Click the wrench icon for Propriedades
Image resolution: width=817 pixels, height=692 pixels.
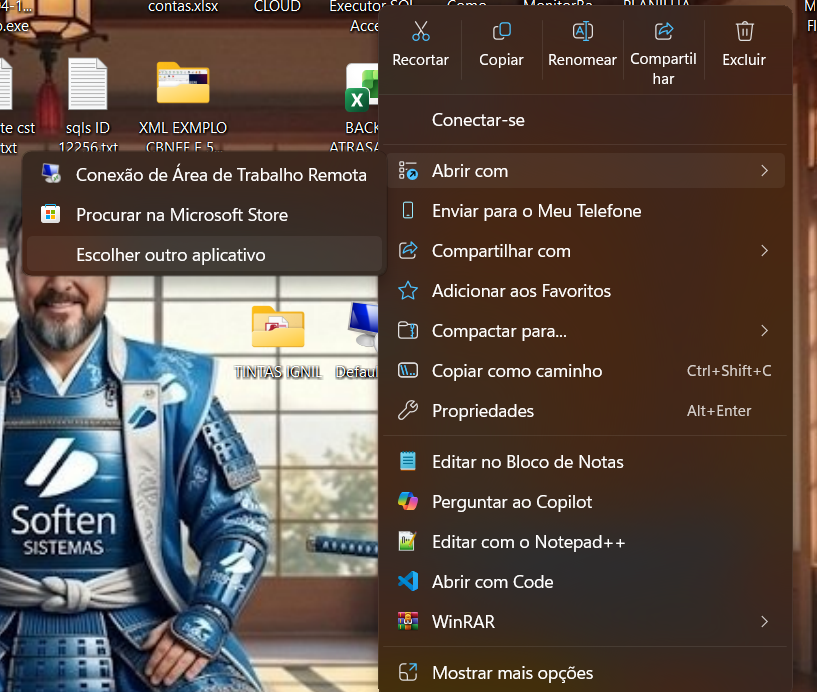coord(408,411)
